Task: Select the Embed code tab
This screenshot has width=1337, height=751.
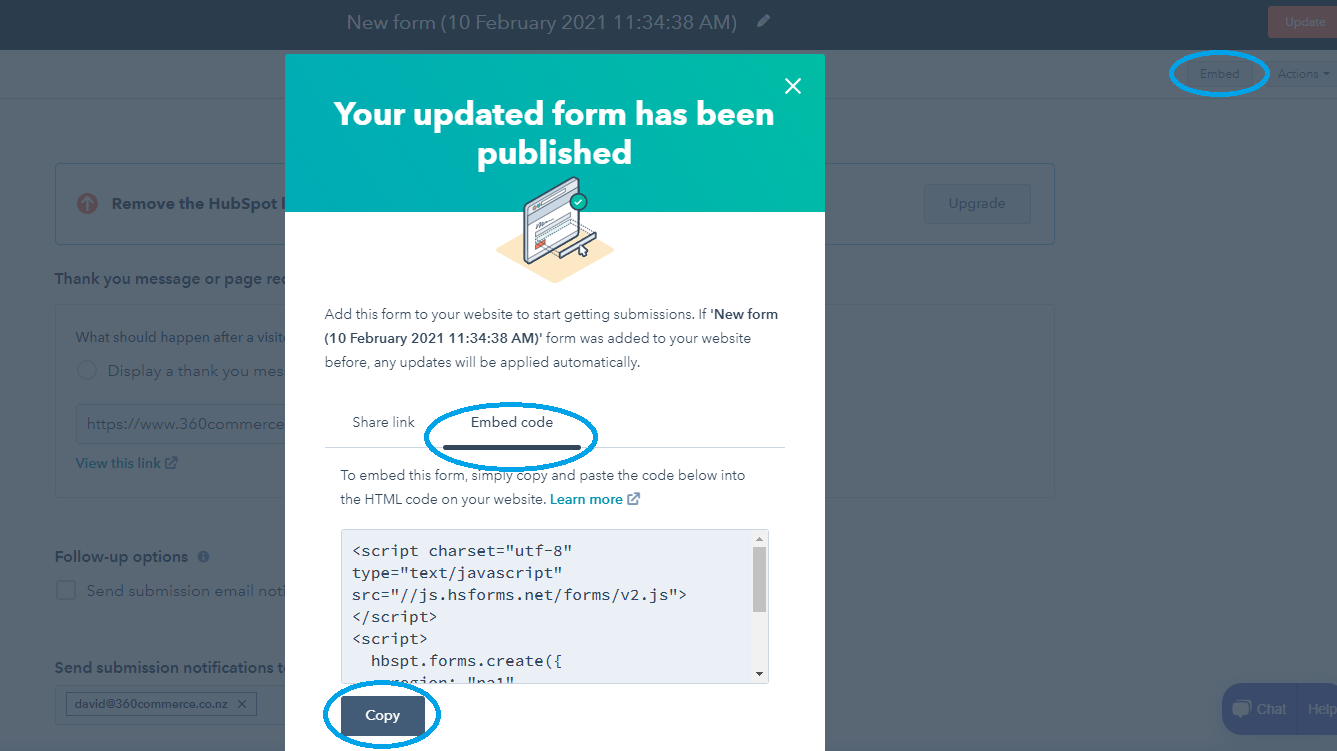Action: coord(512,422)
